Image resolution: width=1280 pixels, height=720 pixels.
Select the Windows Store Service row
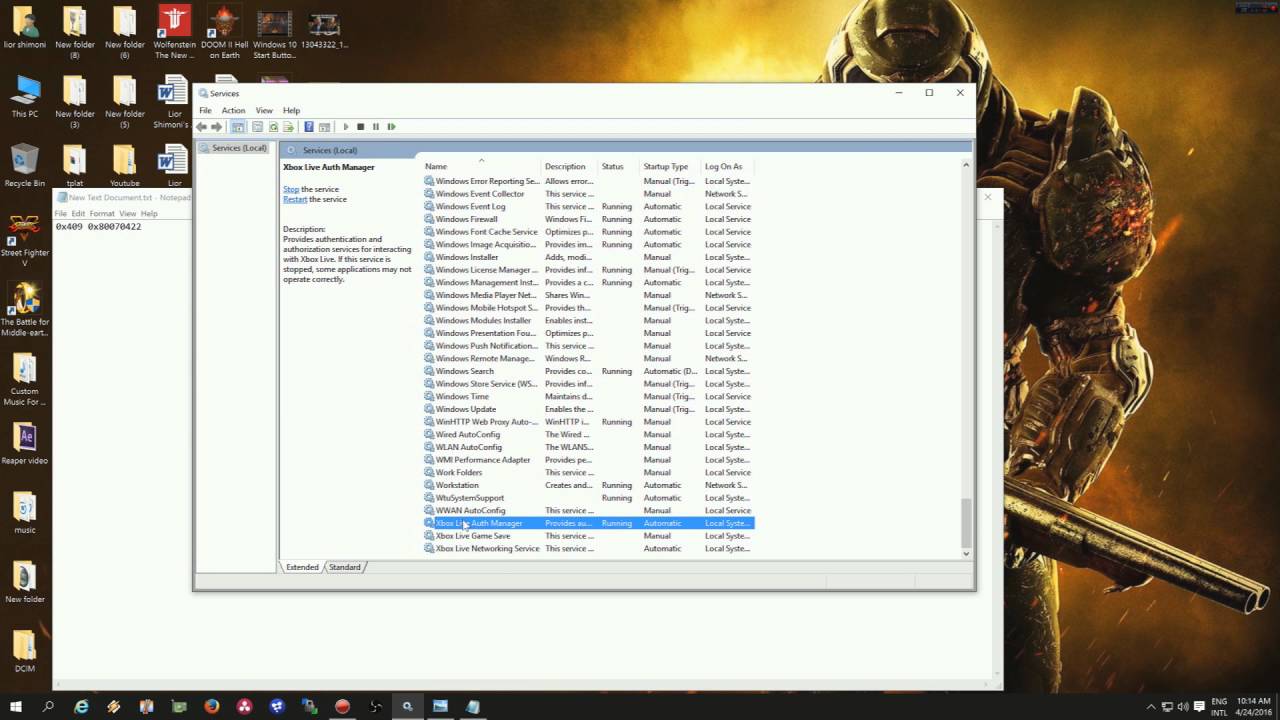tap(588, 384)
